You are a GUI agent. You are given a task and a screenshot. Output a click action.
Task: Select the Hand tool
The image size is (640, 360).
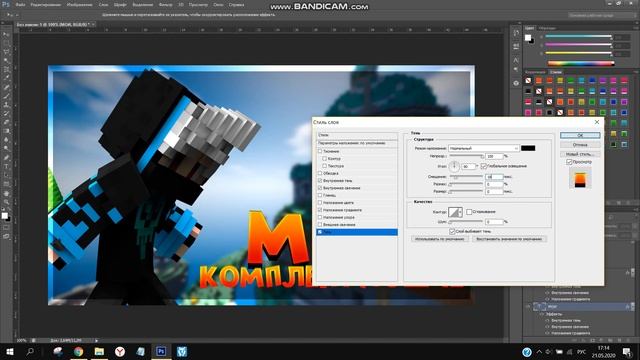[x=6, y=193]
